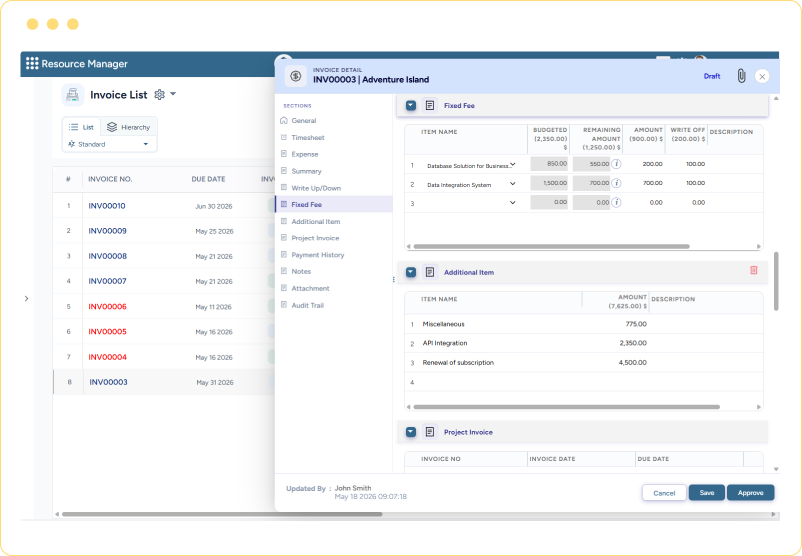802x556 pixels.
Task: Click the panel resize handle dots
Action: click(x=393, y=279)
